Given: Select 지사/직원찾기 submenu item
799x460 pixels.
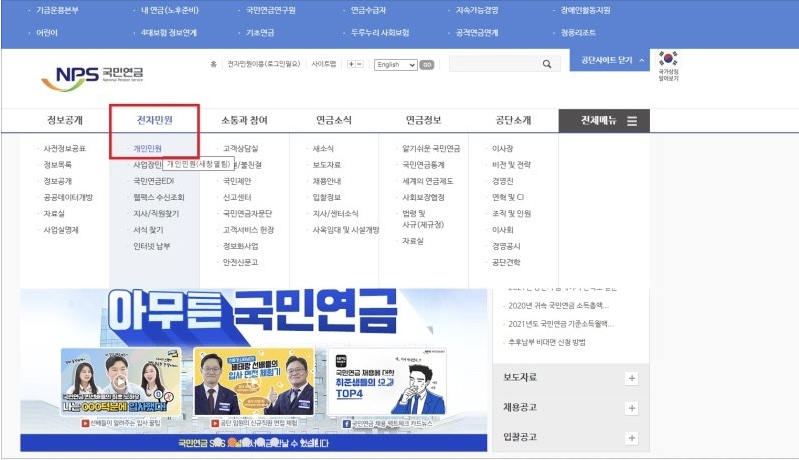Looking at the screenshot, I should [156, 213].
